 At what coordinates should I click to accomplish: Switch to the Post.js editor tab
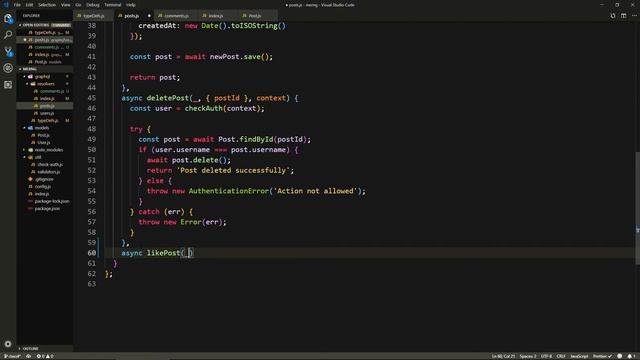[x=255, y=16]
